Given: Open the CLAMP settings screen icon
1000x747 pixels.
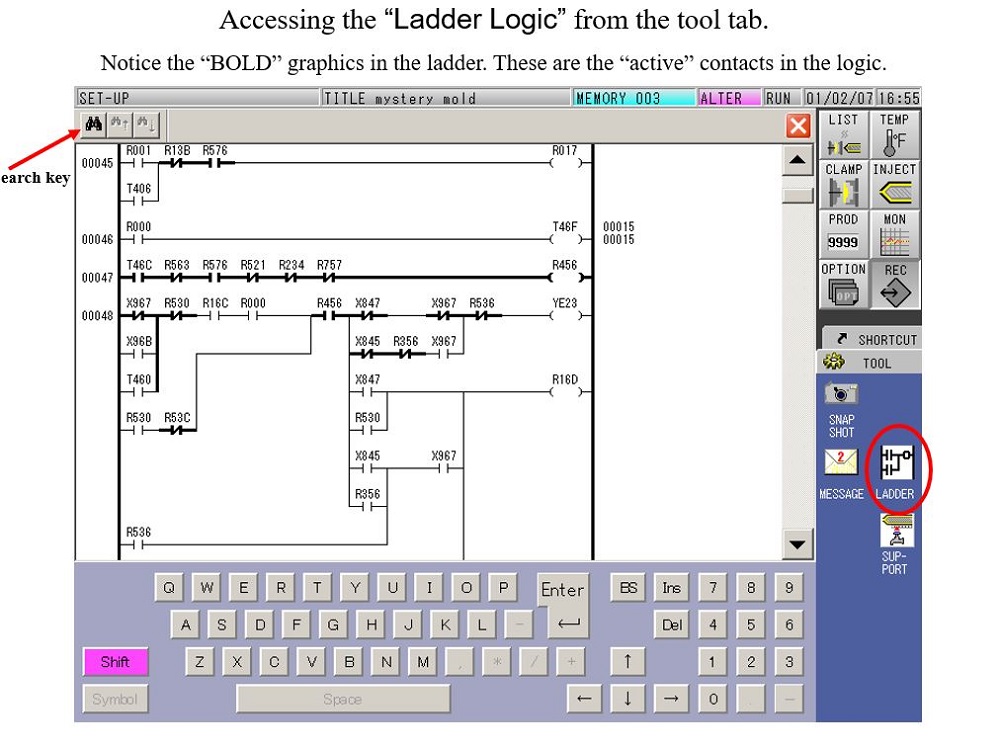Looking at the screenshot, I should tap(843, 182).
